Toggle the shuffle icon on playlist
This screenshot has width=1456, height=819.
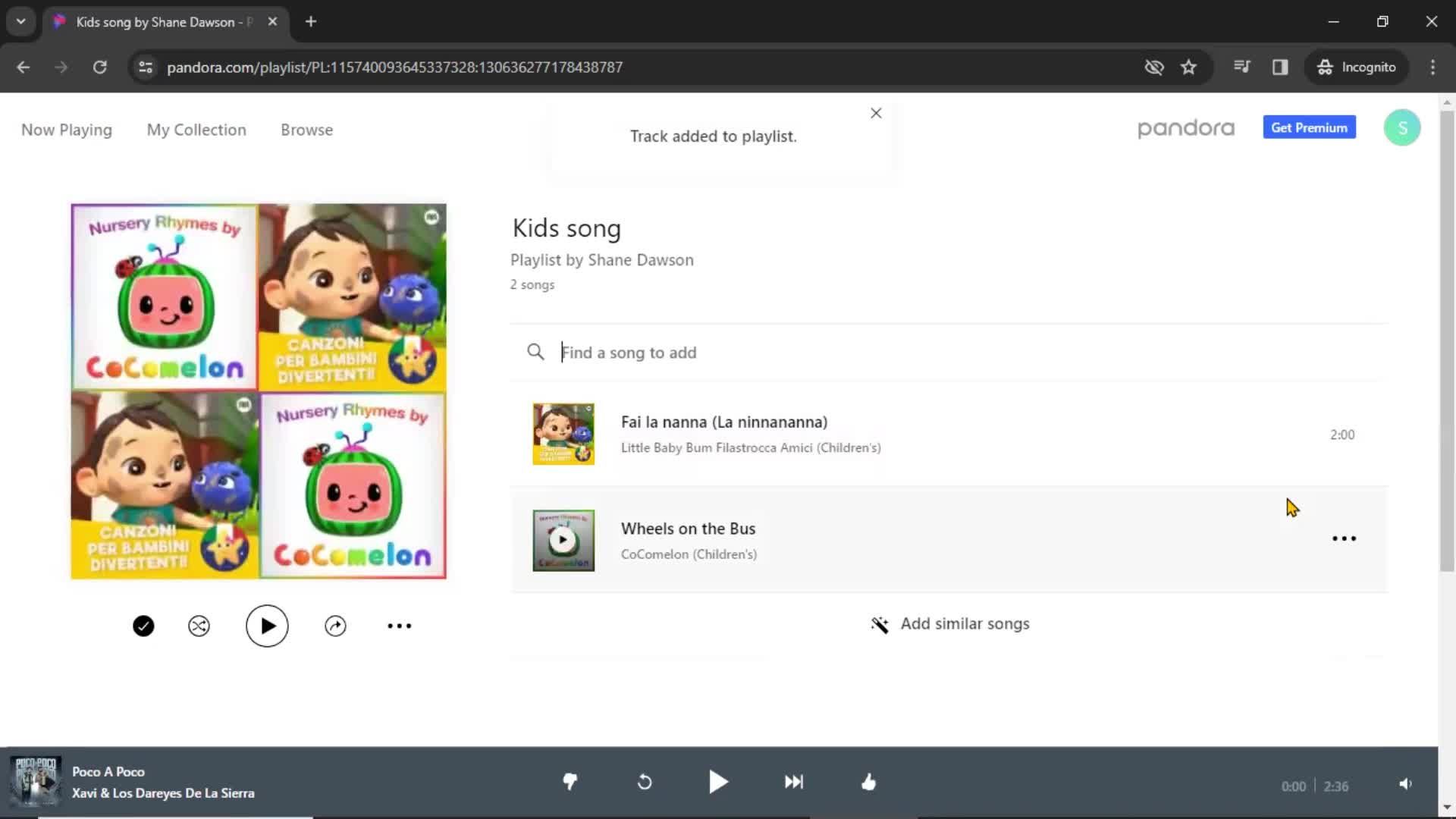pyautogui.click(x=199, y=625)
